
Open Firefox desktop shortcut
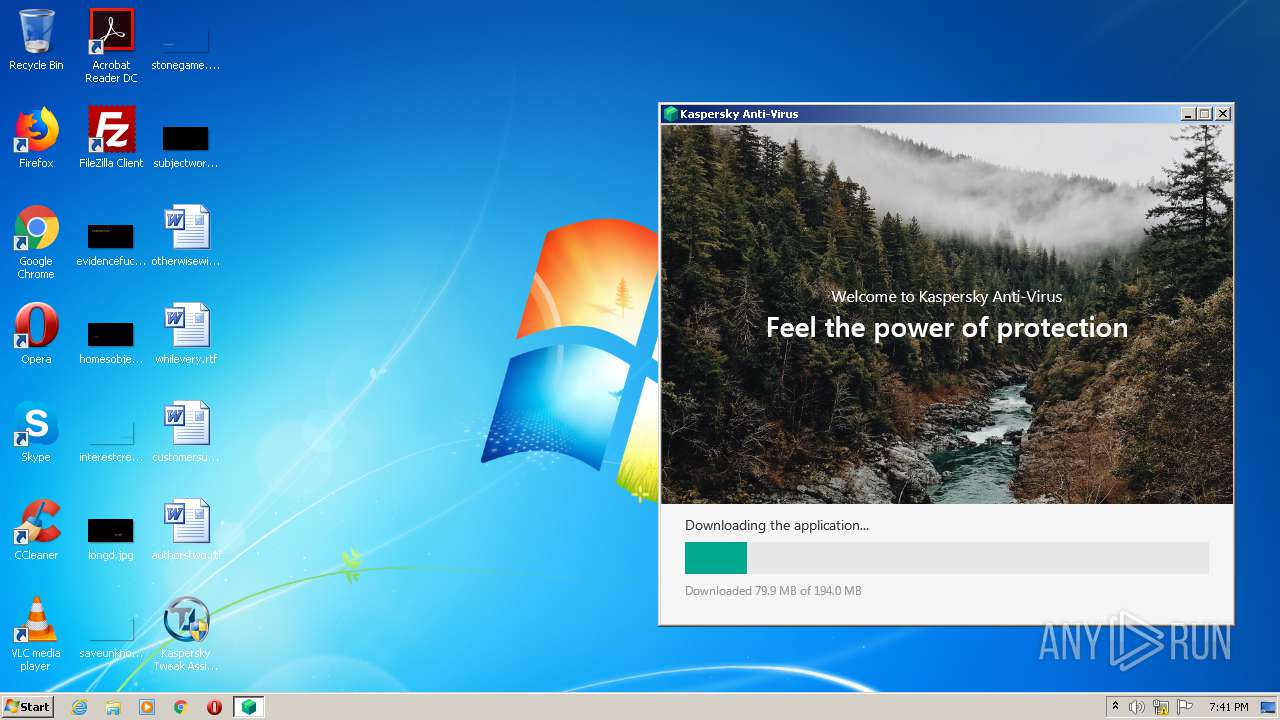(36, 138)
